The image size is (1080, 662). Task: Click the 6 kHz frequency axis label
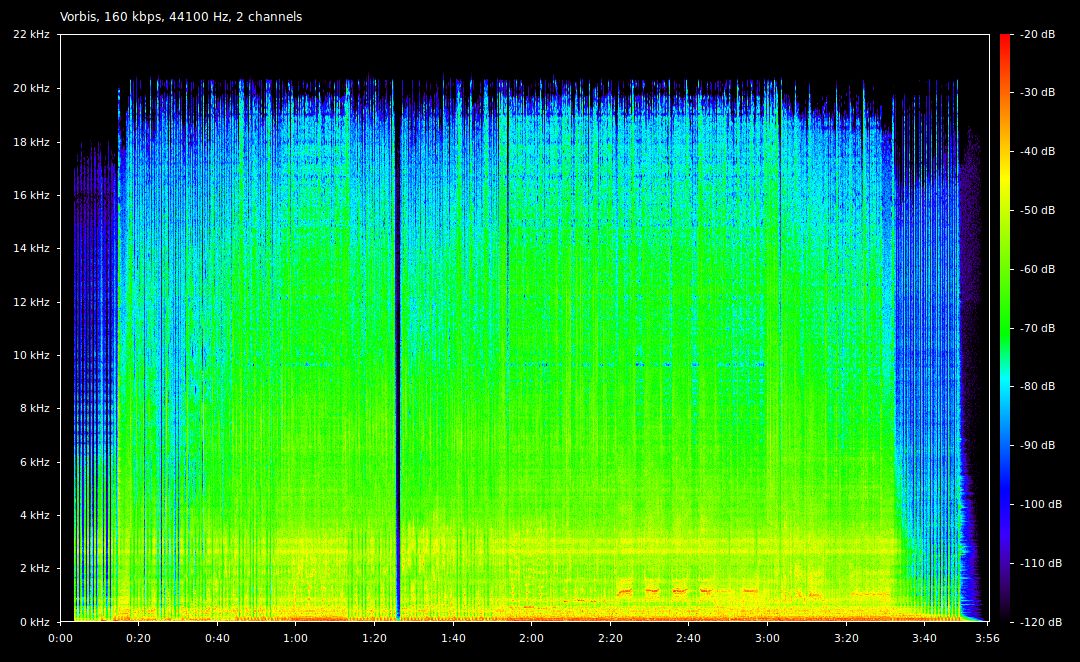[34, 462]
